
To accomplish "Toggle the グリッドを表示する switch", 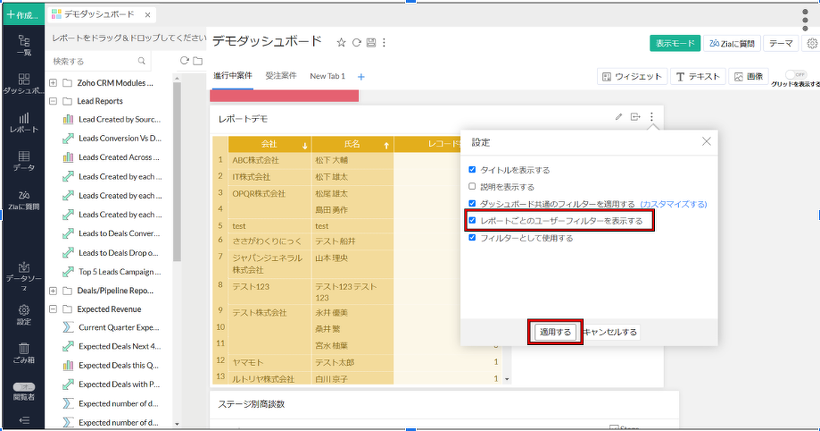I will coord(796,74).
